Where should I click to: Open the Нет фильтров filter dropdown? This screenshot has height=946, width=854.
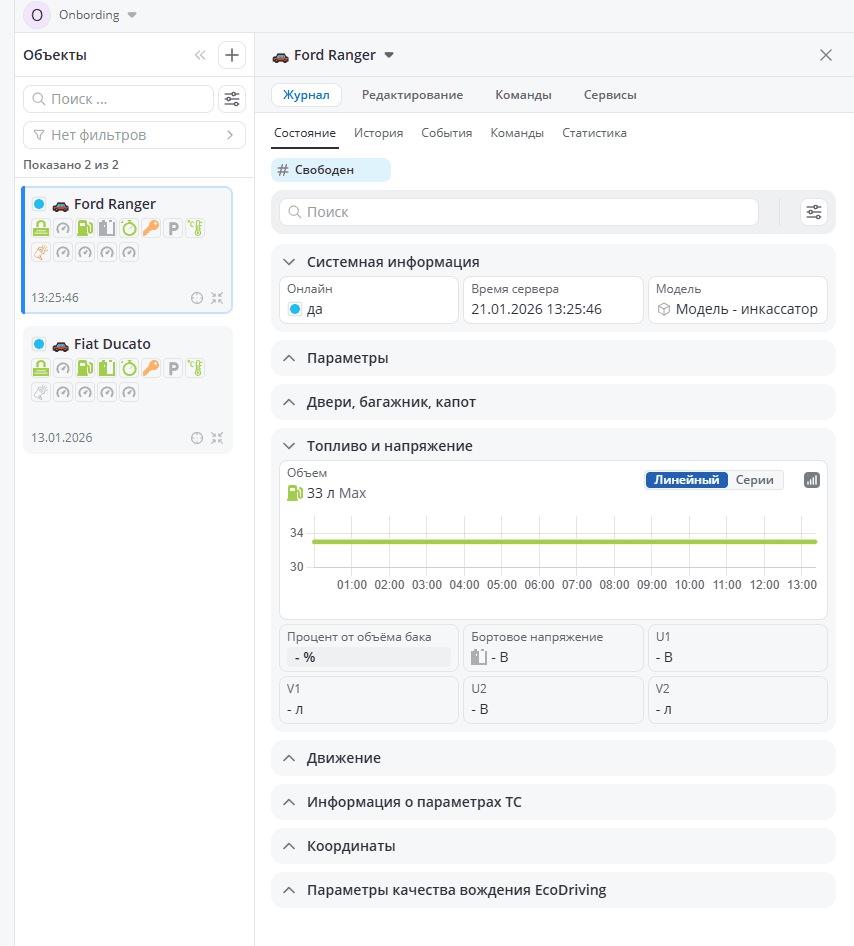pos(134,135)
